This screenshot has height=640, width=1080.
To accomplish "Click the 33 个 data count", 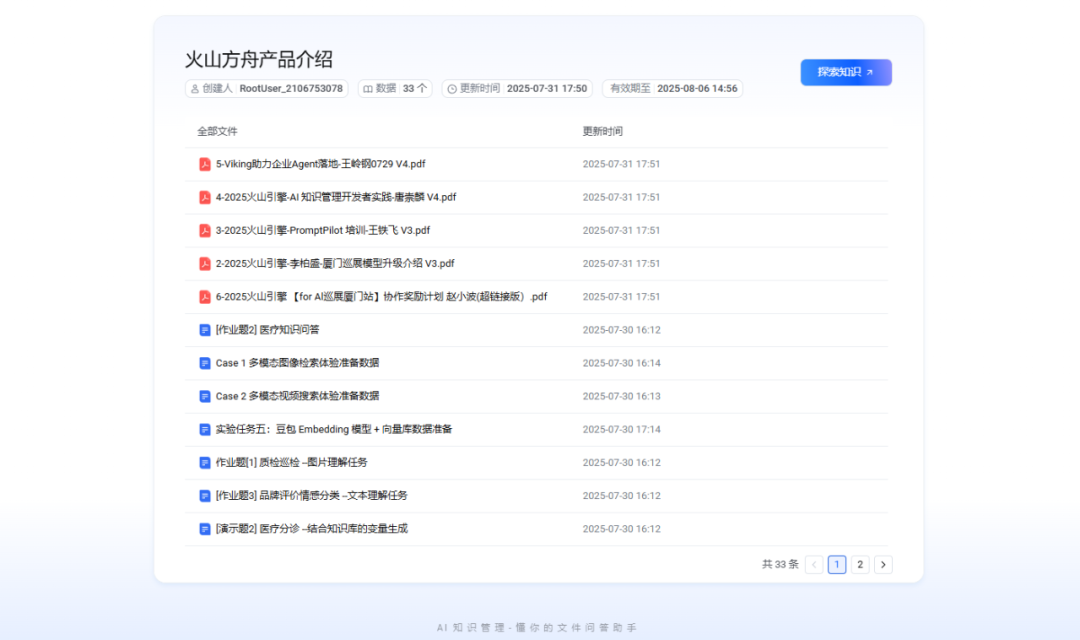I will (415, 89).
